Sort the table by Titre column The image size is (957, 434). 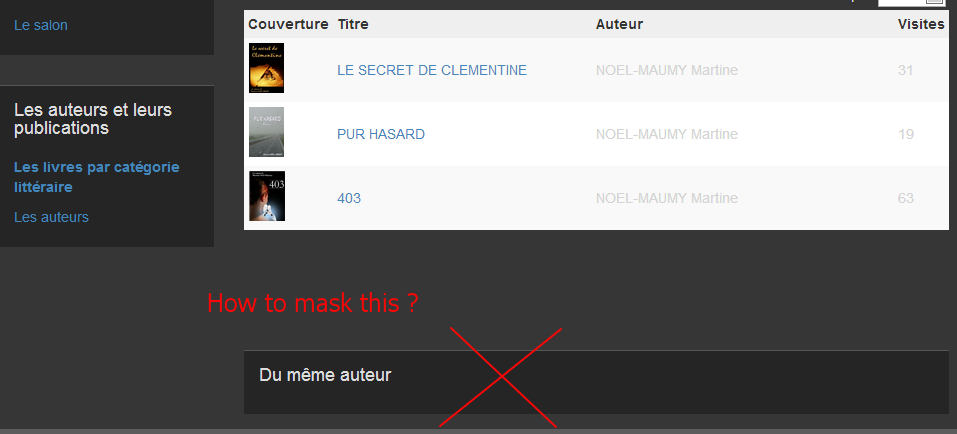[x=353, y=24]
